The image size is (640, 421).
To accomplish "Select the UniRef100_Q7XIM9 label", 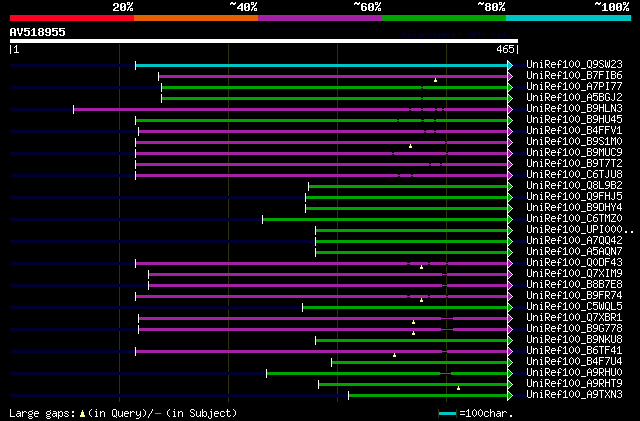I will pyautogui.click(x=574, y=274).
